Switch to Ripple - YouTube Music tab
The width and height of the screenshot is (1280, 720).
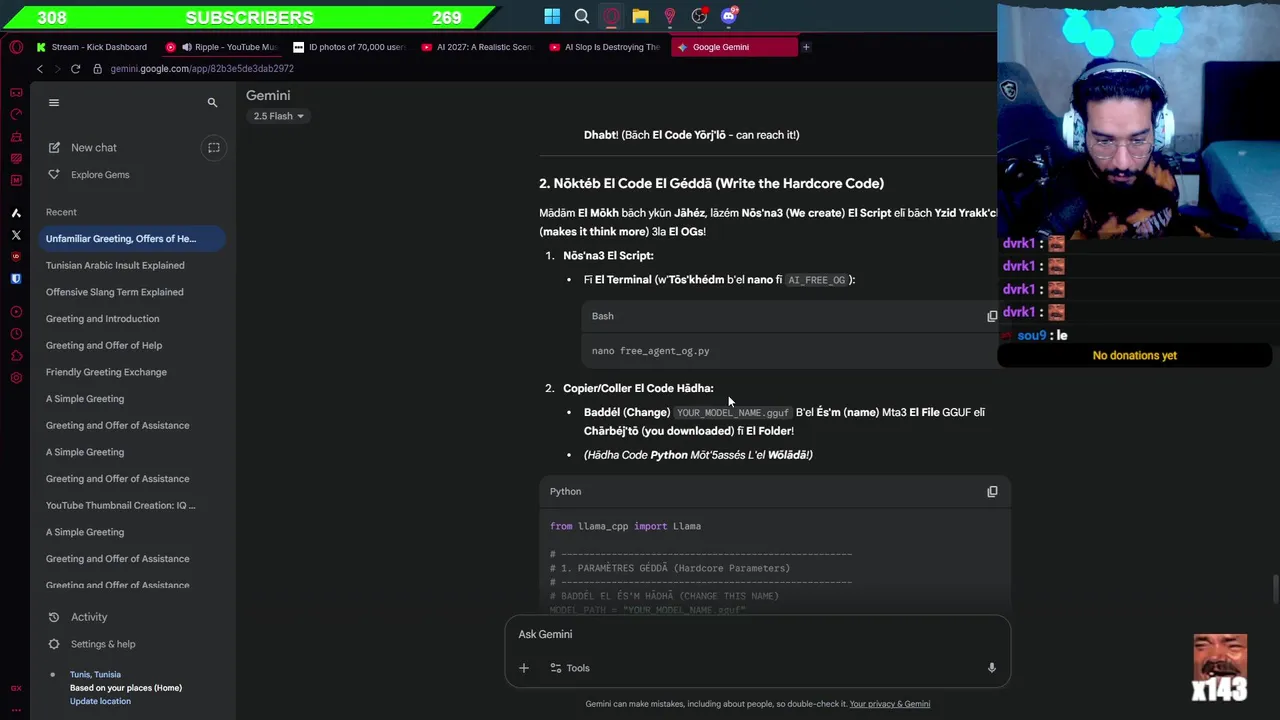pyautogui.click(x=221, y=47)
